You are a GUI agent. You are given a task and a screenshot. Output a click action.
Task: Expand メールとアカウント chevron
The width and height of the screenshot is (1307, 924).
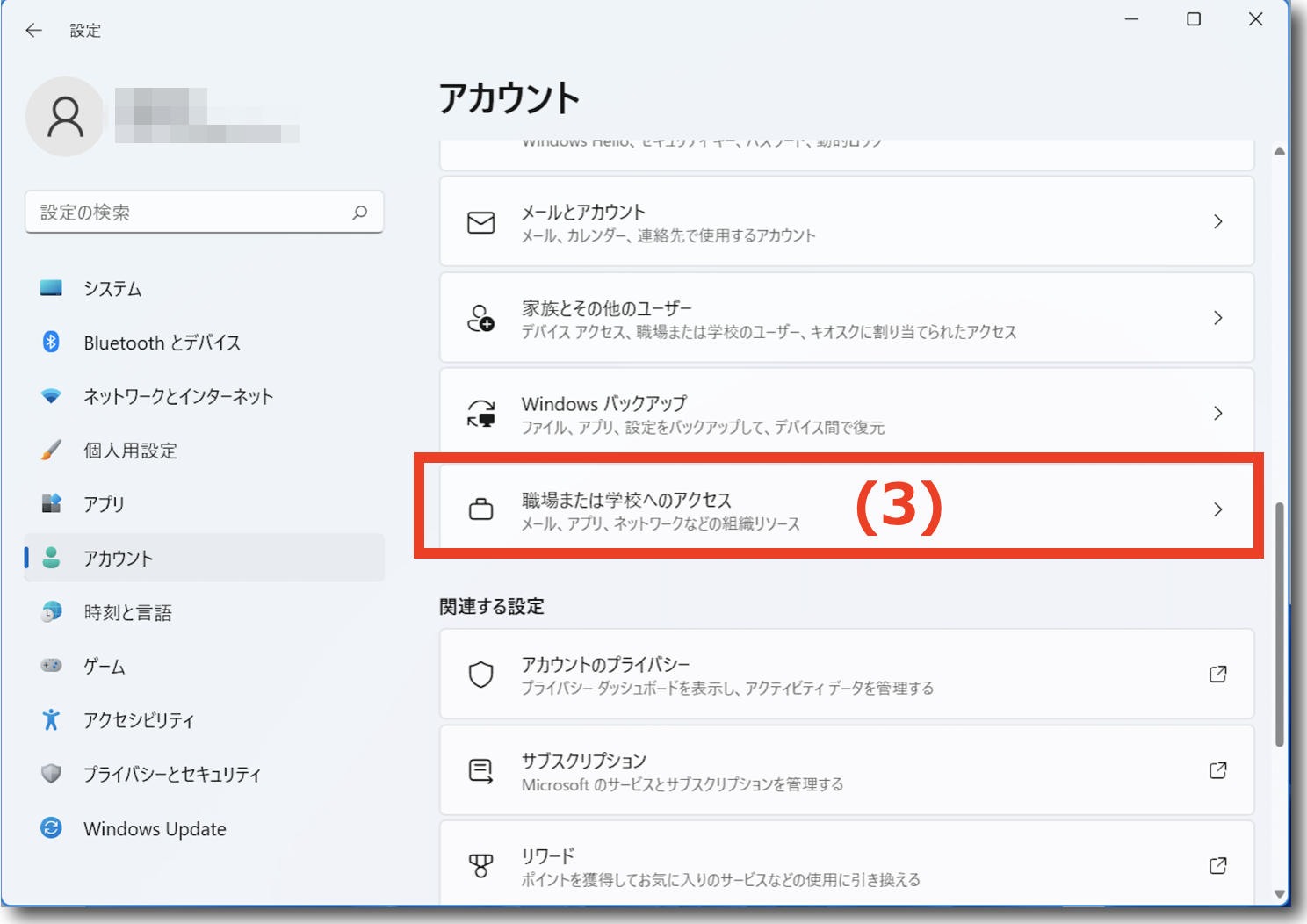1217,222
